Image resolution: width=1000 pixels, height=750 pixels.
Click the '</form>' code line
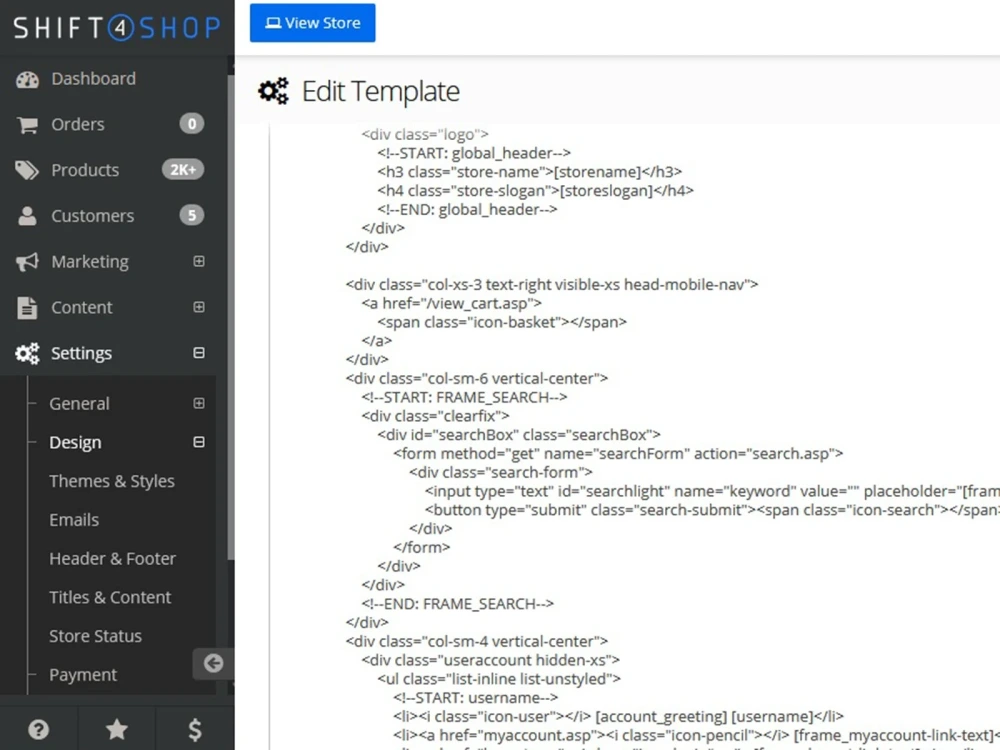pos(422,547)
